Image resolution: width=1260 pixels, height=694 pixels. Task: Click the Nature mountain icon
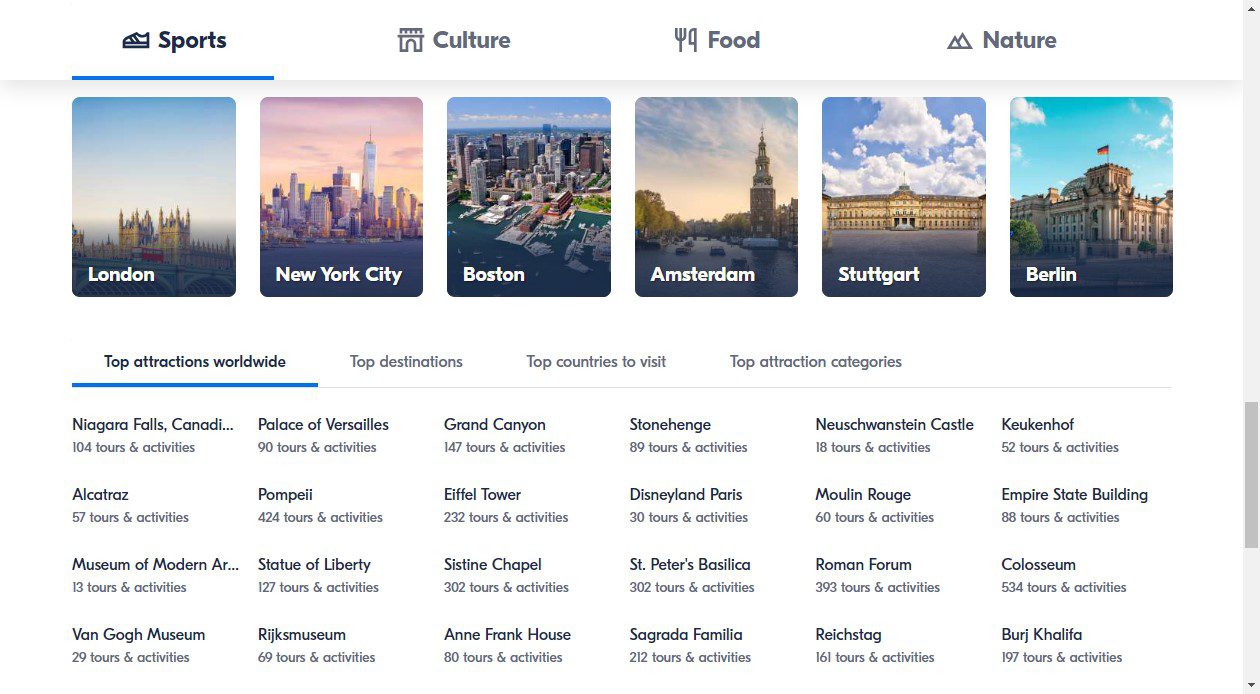tap(959, 41)
